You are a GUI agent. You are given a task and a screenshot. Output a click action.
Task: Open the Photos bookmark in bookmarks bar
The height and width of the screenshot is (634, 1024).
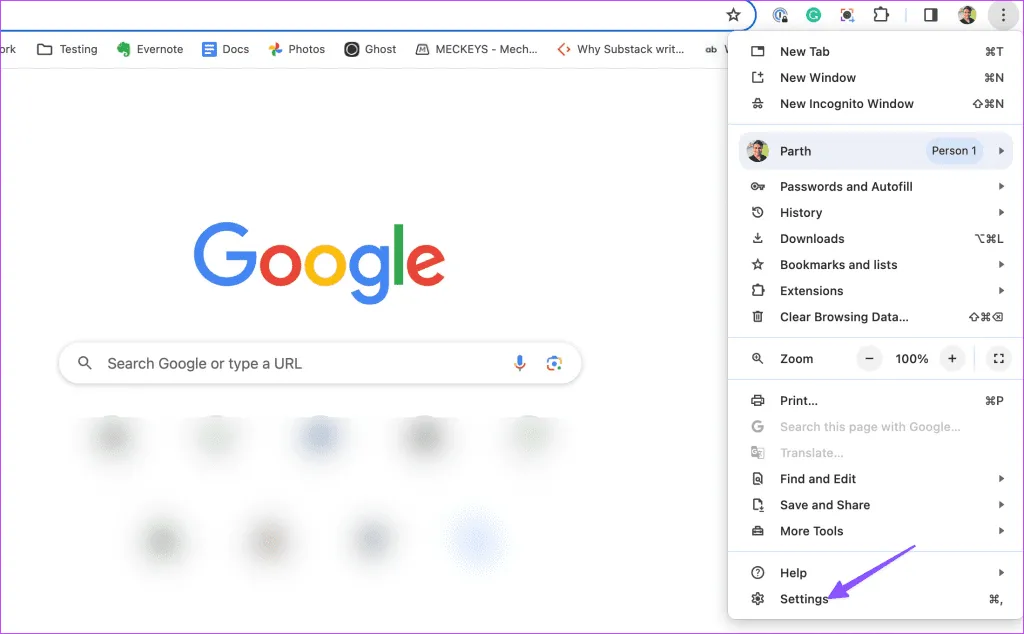tap(297, 49)
